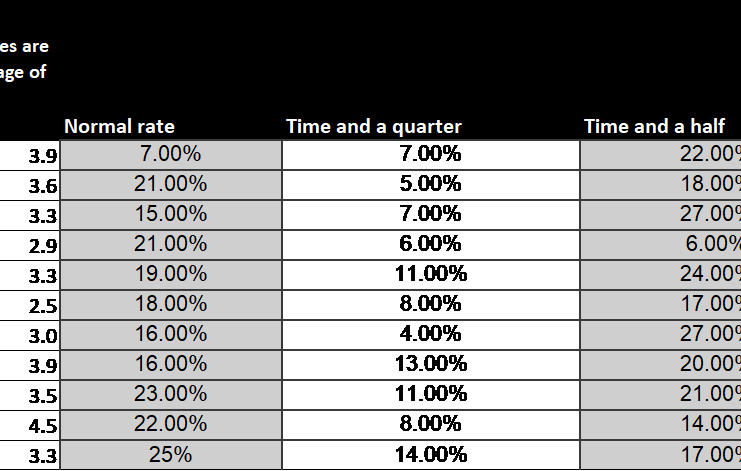Select the 19.00% Normal rate cell
741x471 pixels.
[171, 275]
